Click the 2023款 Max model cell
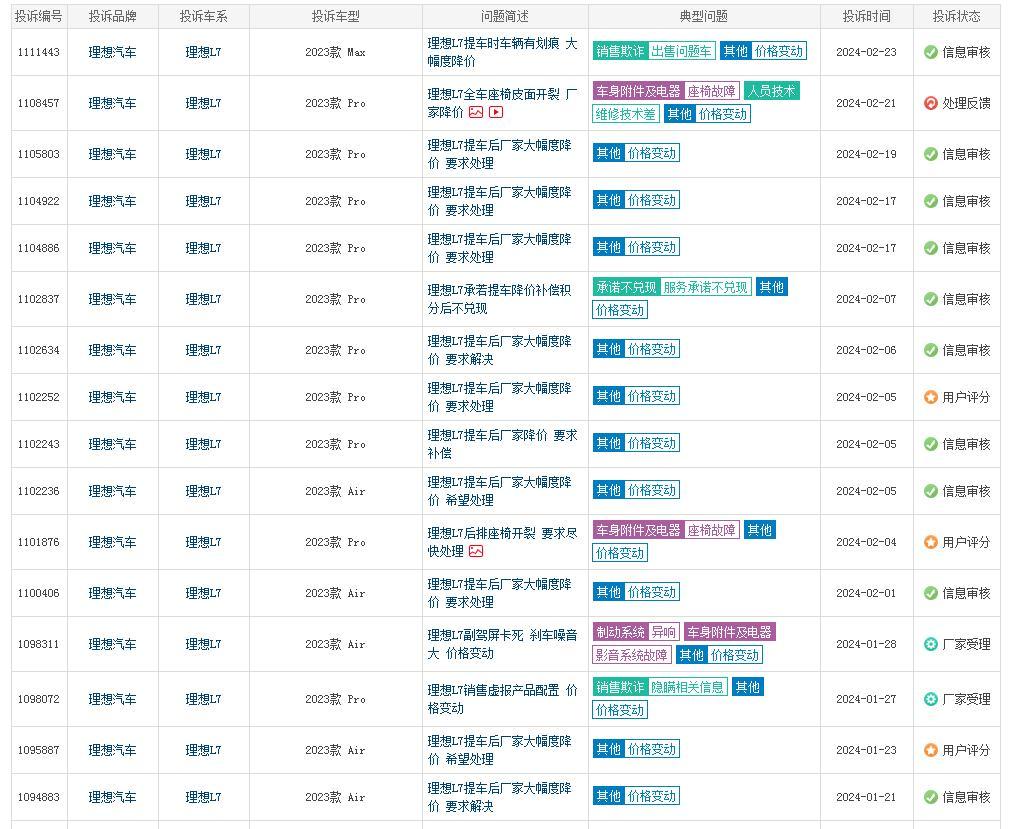Image resolution: width=1015 pixels, height=829 pixels. [x=335, y=52]
